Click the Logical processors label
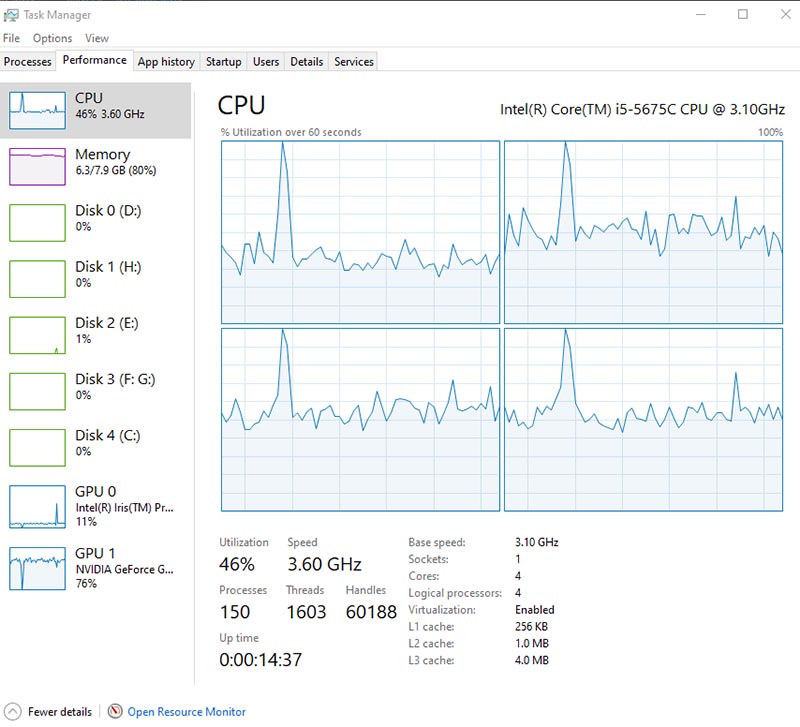The width and height of the screenshot is (800, 727). tap(455, 593)
